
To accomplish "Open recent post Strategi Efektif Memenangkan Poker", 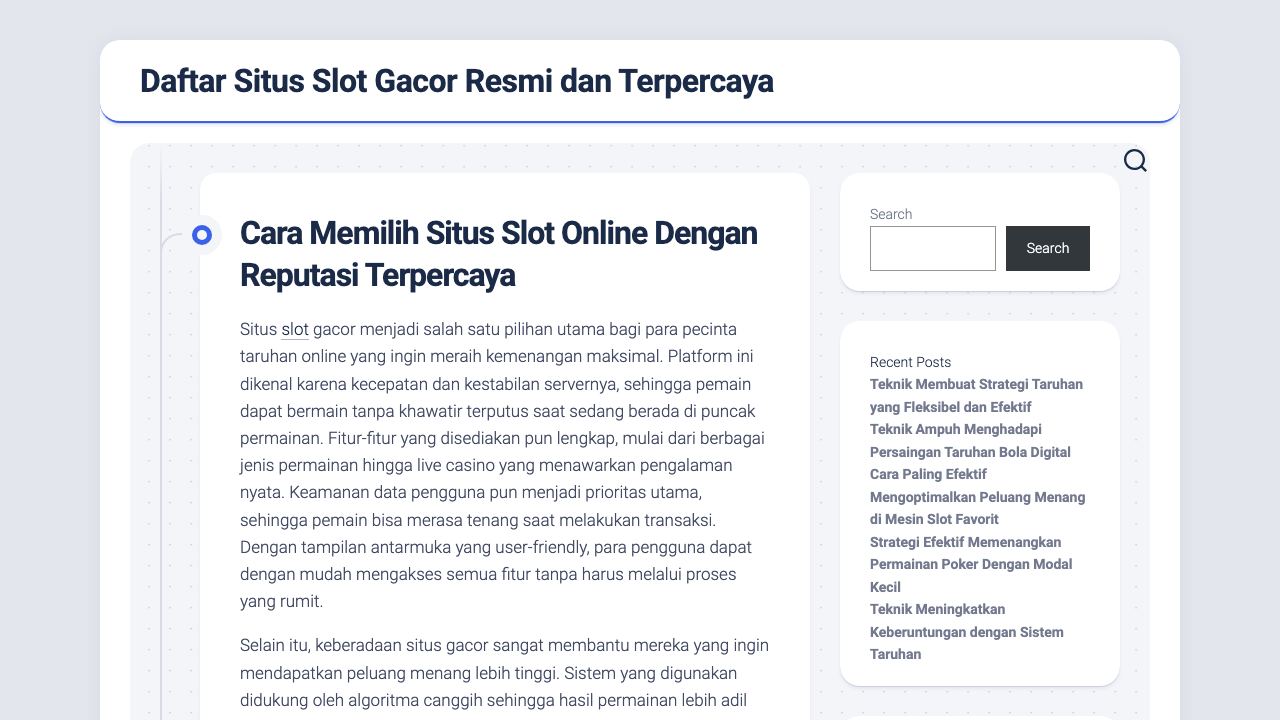I will [x=971, y=564].
